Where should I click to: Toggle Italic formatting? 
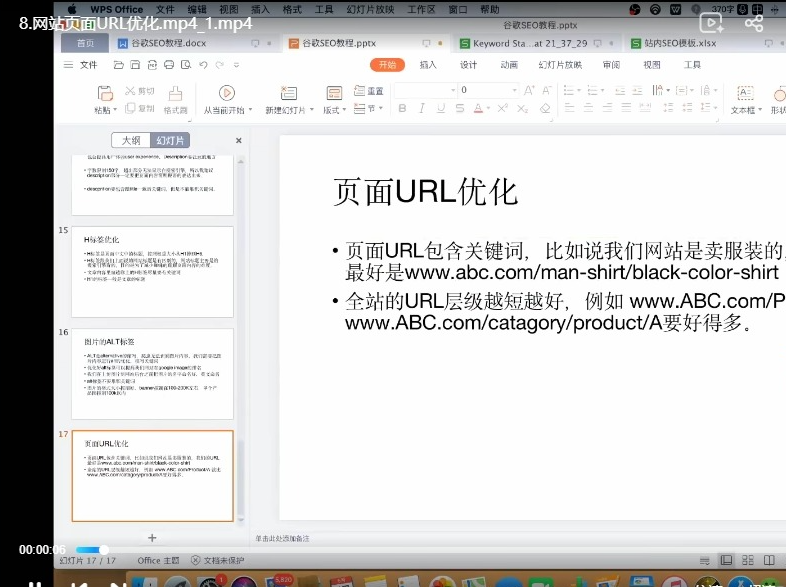[x=422, y=108]
